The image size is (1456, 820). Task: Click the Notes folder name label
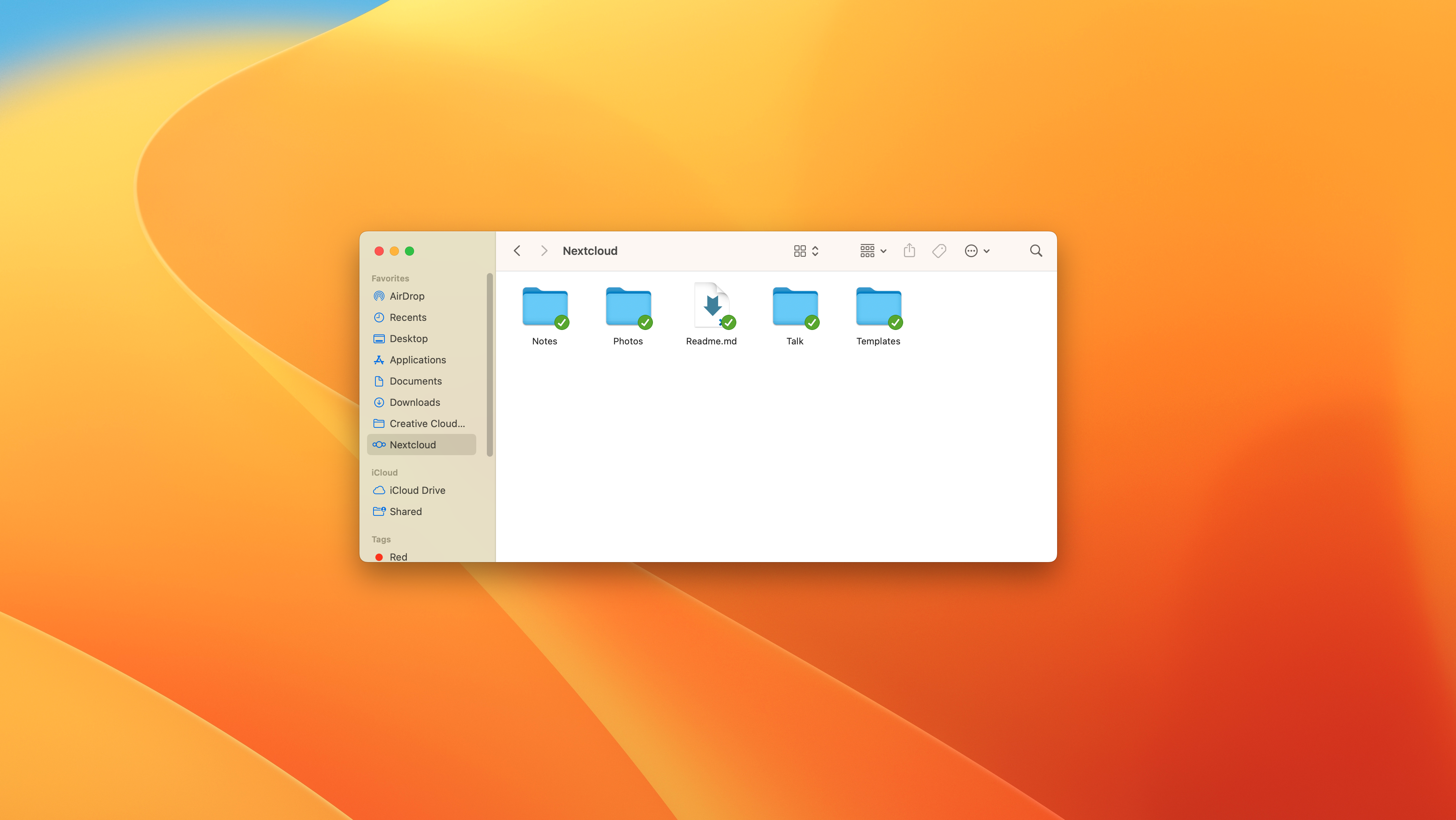(544, 341)
